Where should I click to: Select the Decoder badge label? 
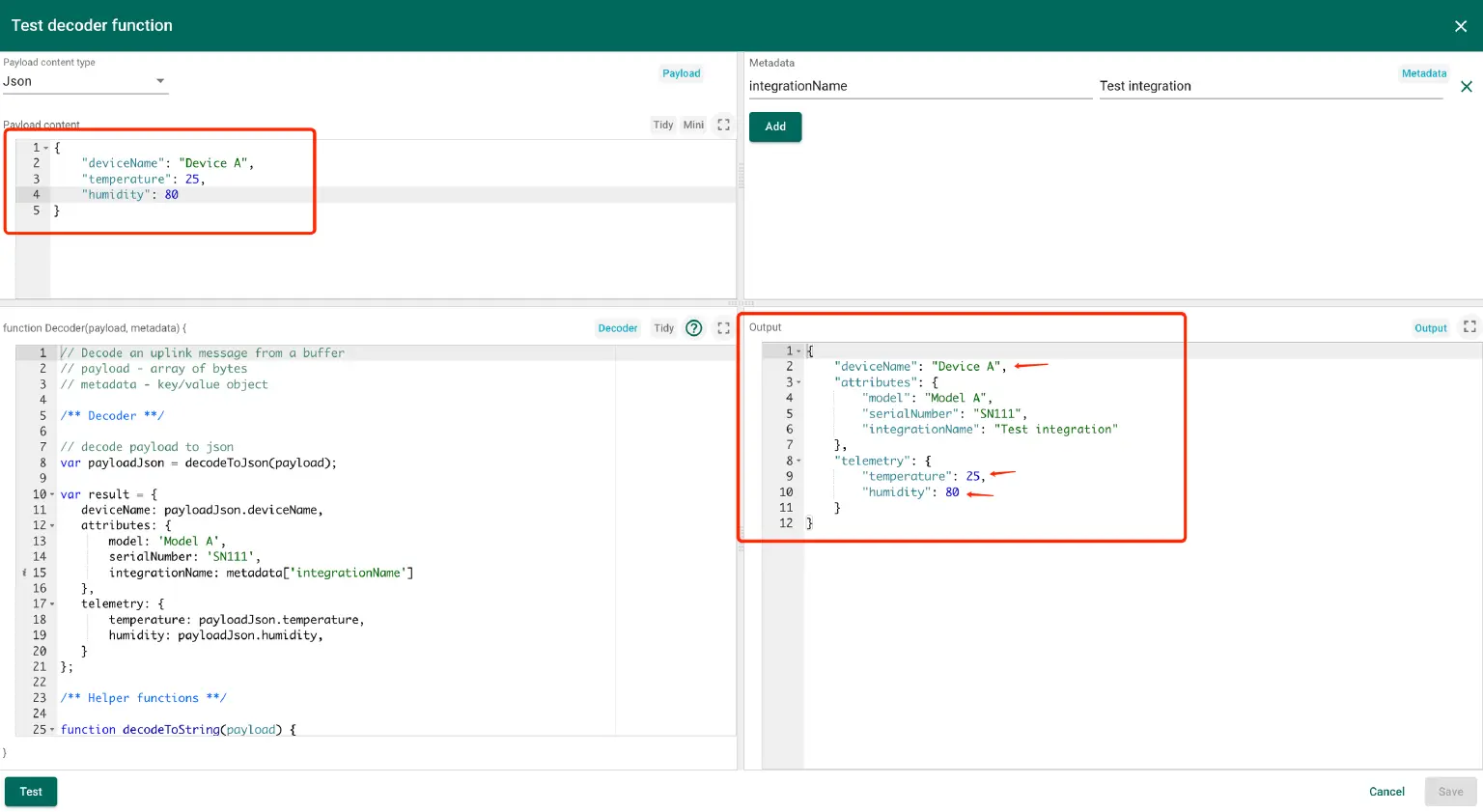tap(617, 327)
